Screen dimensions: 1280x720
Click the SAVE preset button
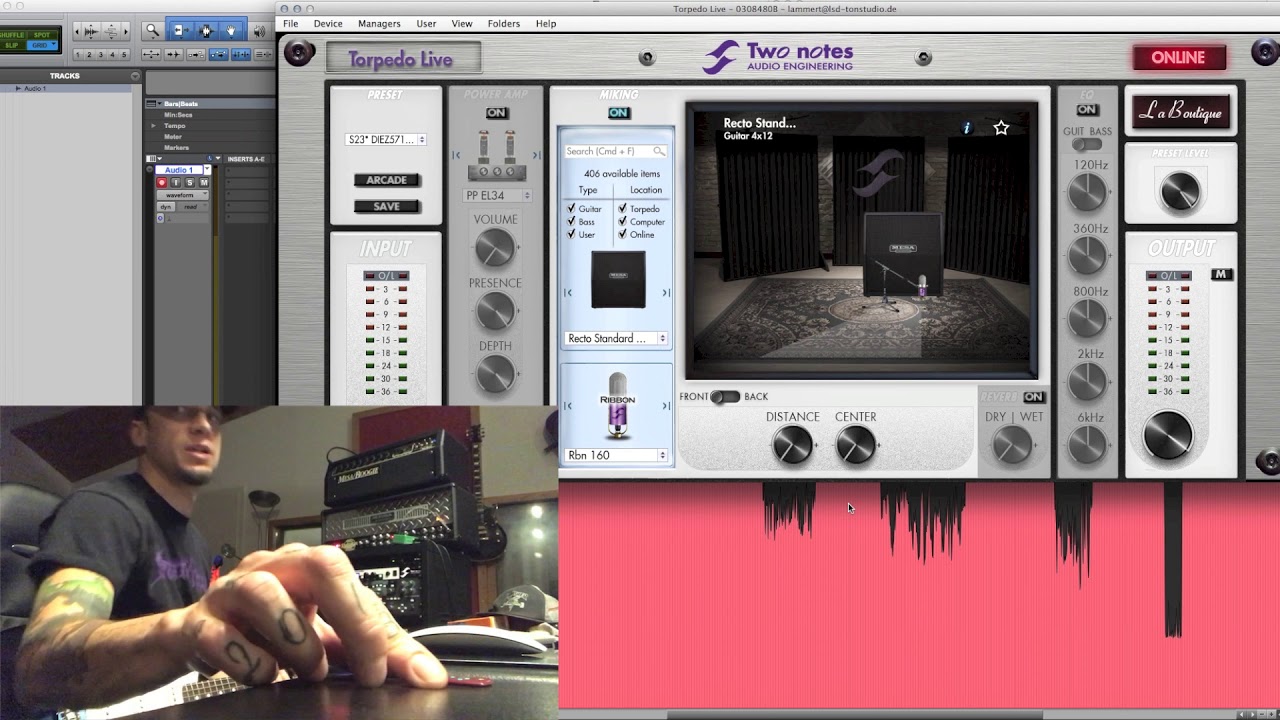point(386,206)
